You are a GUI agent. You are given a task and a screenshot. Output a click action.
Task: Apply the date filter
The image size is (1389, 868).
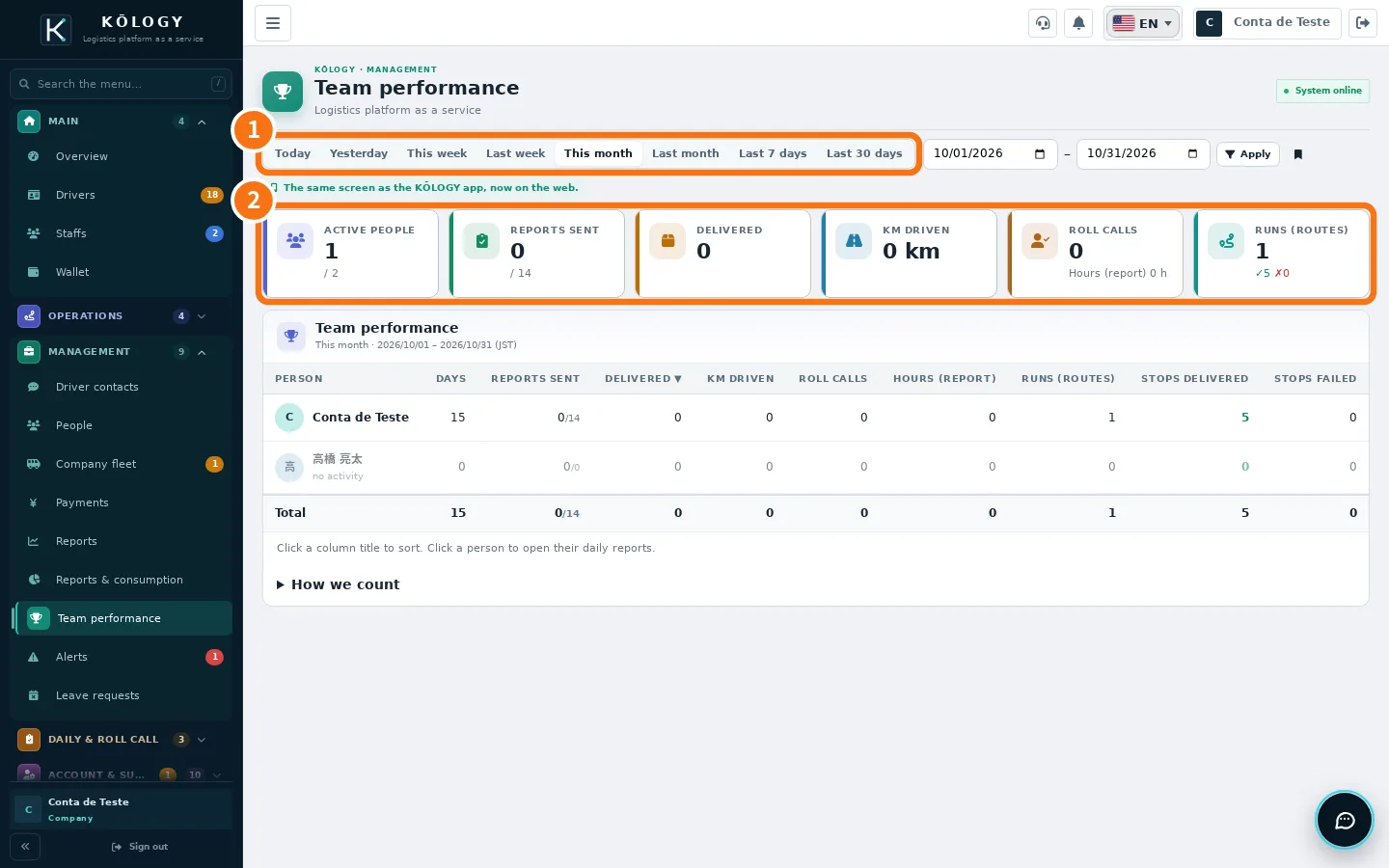(x=1248, y=154)
